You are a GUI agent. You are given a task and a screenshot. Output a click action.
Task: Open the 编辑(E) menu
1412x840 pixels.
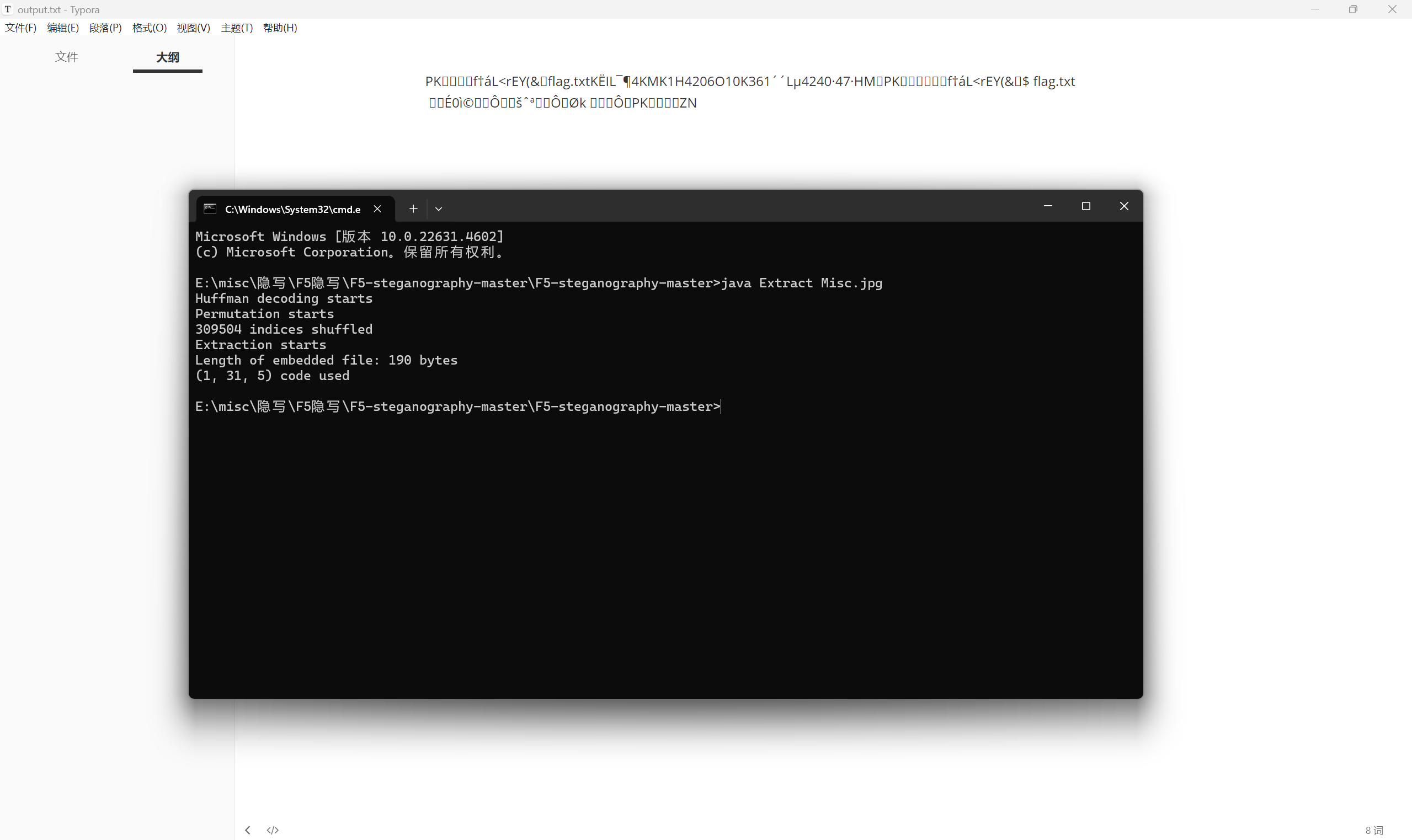pyautogui.click(x=63, y=28)
